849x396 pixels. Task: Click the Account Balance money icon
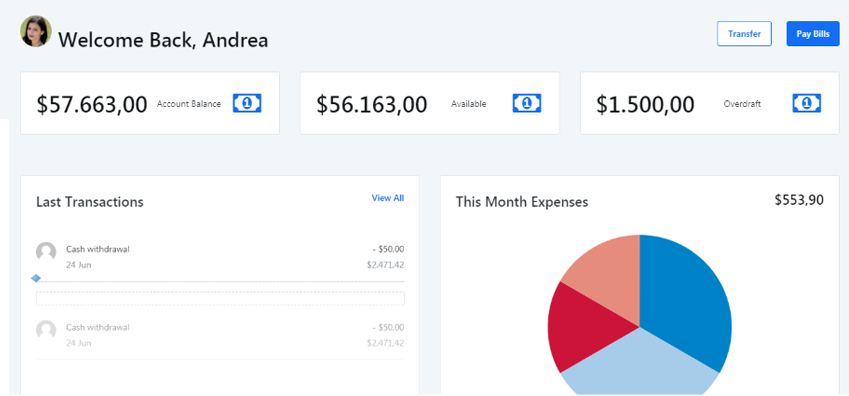[247, 103]
